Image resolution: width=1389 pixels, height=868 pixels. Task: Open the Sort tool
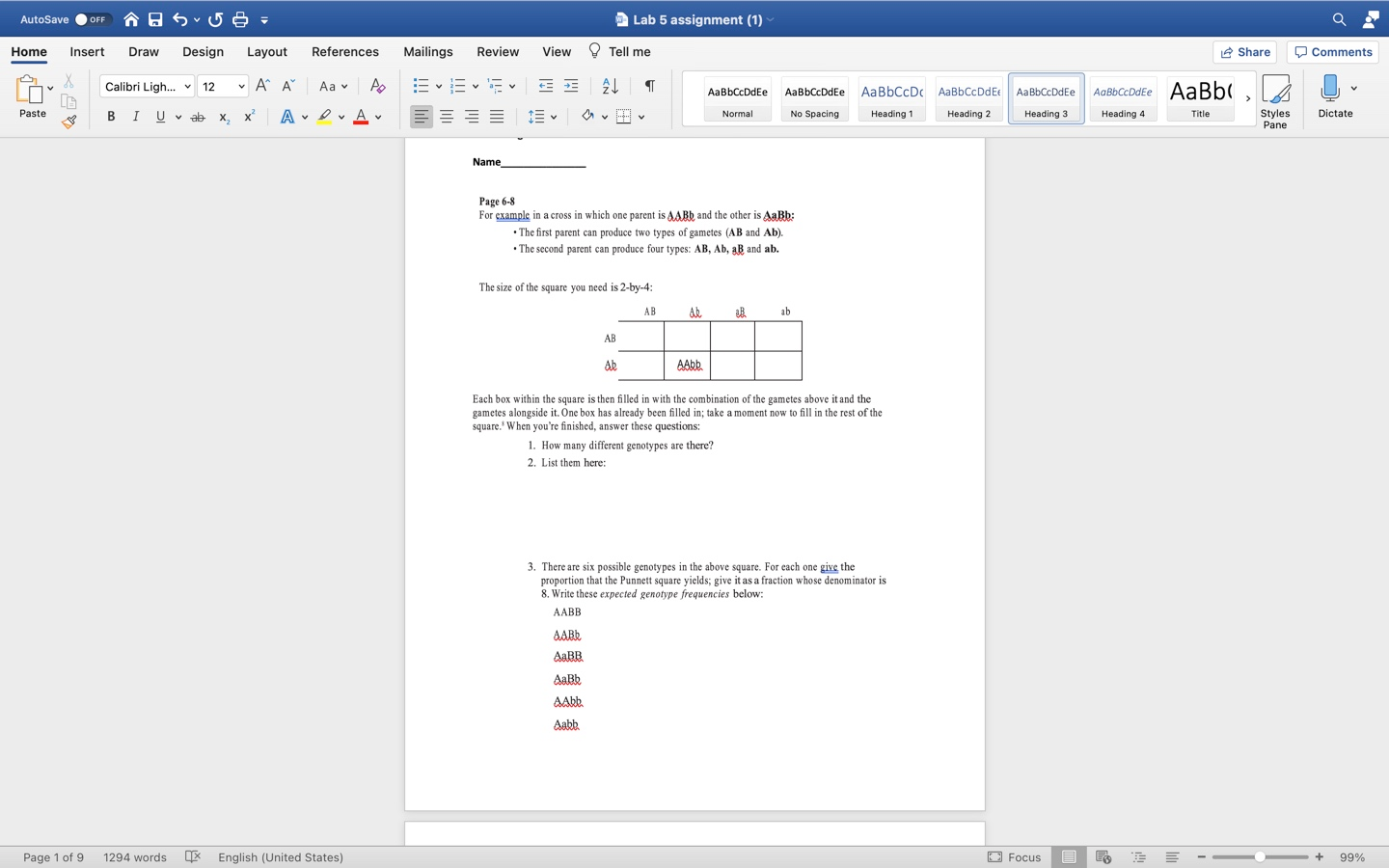tap(608, 86)
